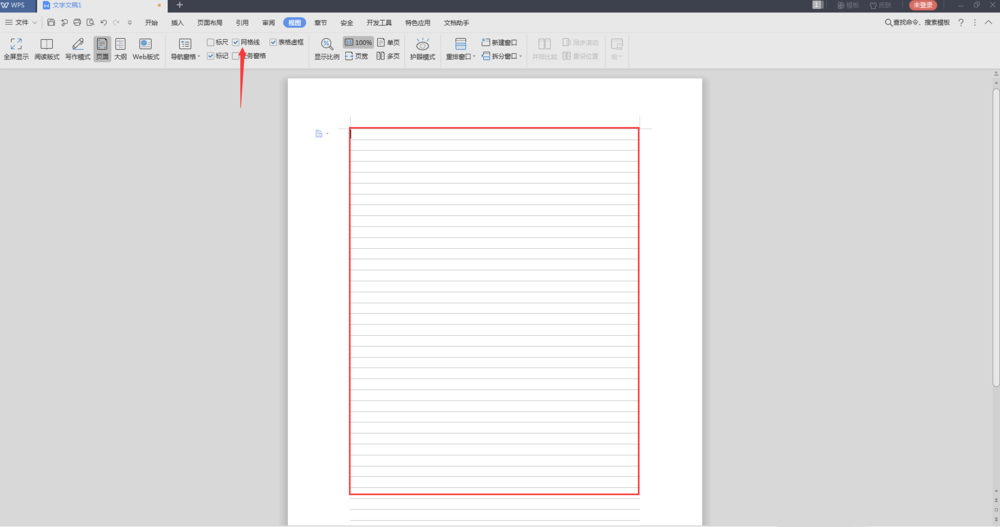Click the not logged in (未登录) button
The height and width of the screenshot is (527, 1000).
coord(923,5)
